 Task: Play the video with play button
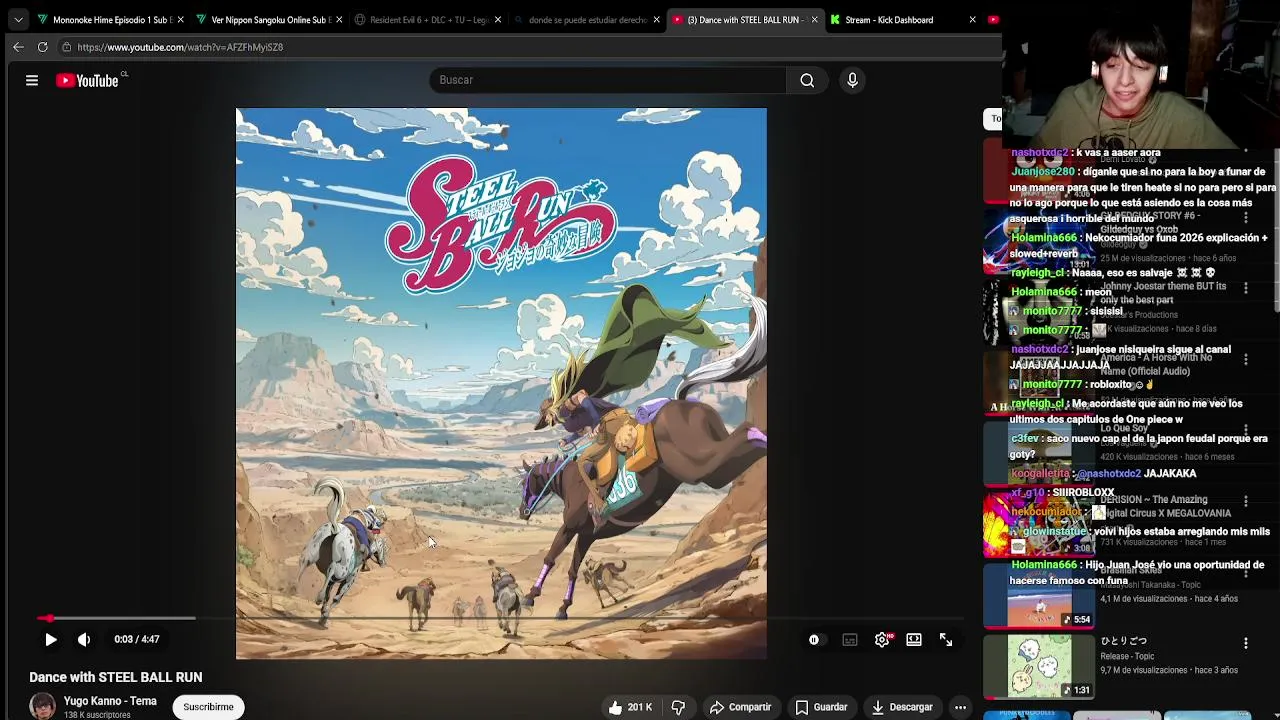tap(51, 639)
